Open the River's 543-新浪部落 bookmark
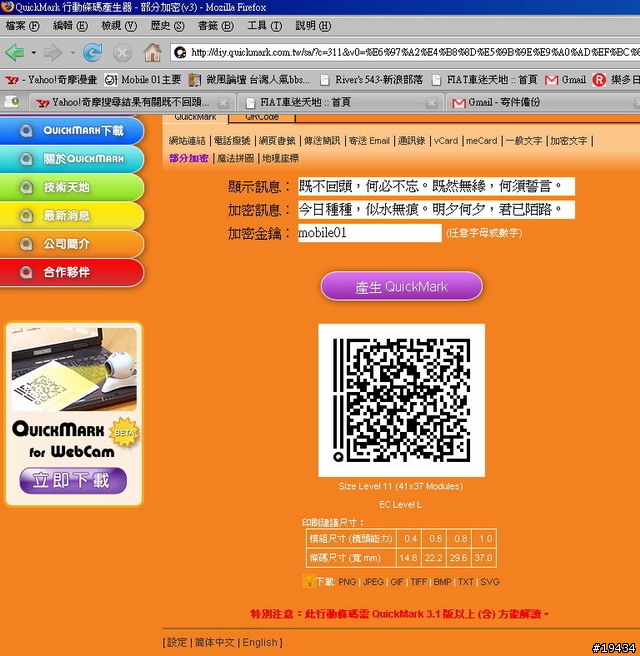This screenshot has width=640, height=656. (x=371, y=79)
